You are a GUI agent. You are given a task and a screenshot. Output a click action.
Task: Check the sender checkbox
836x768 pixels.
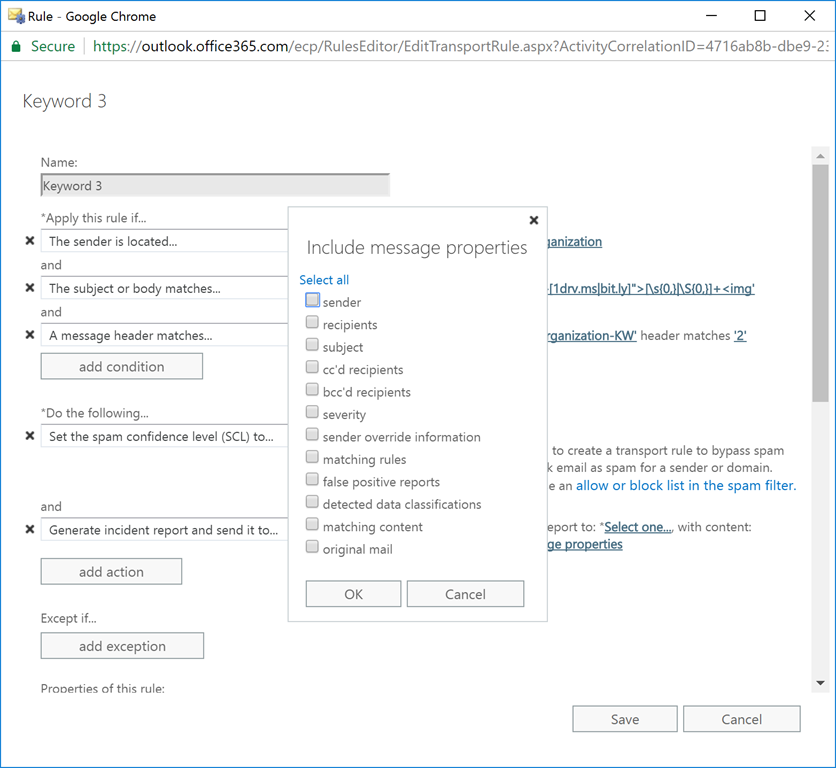coord(313,300)
